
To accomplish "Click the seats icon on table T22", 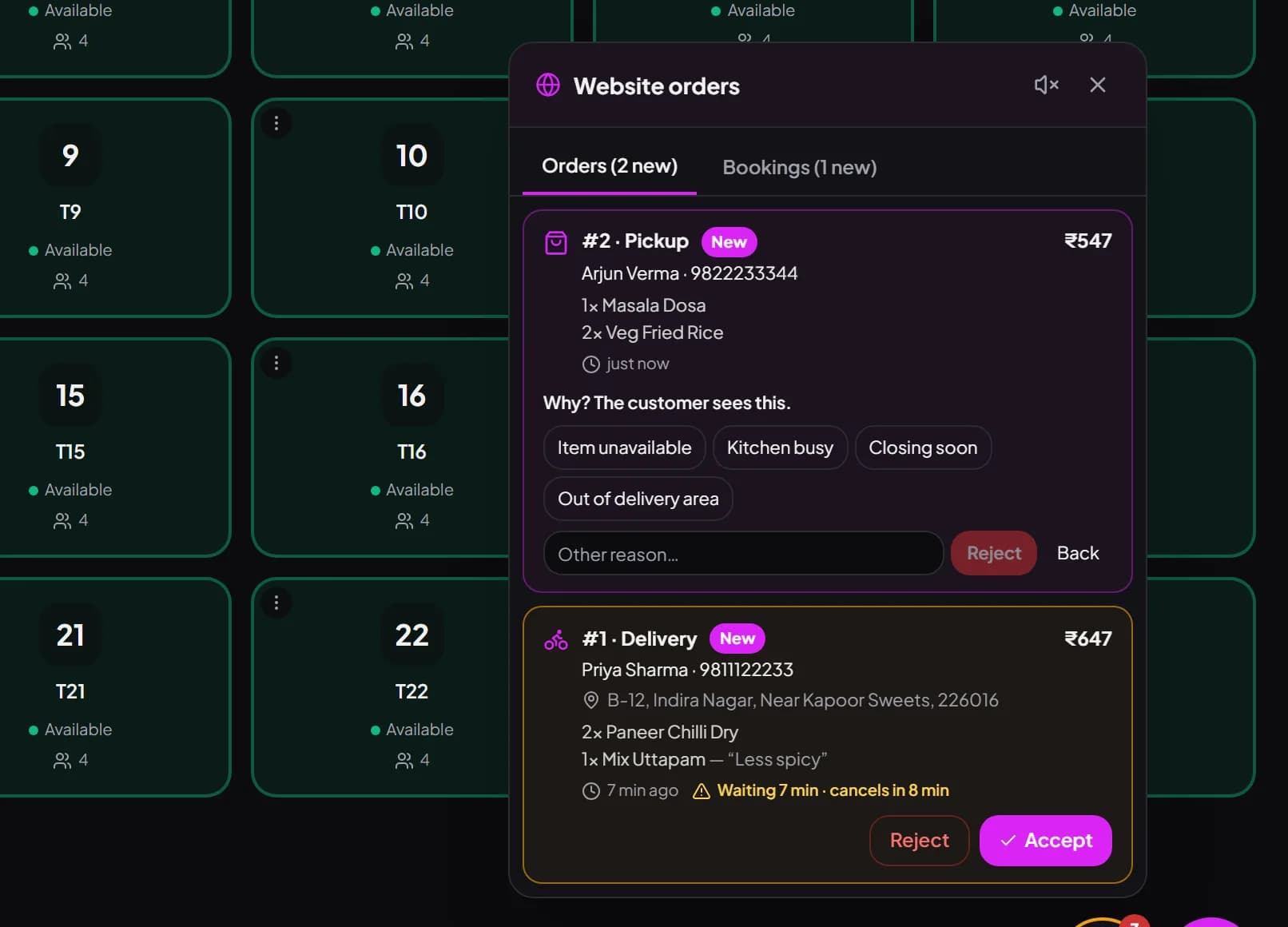I will (403, 761).
